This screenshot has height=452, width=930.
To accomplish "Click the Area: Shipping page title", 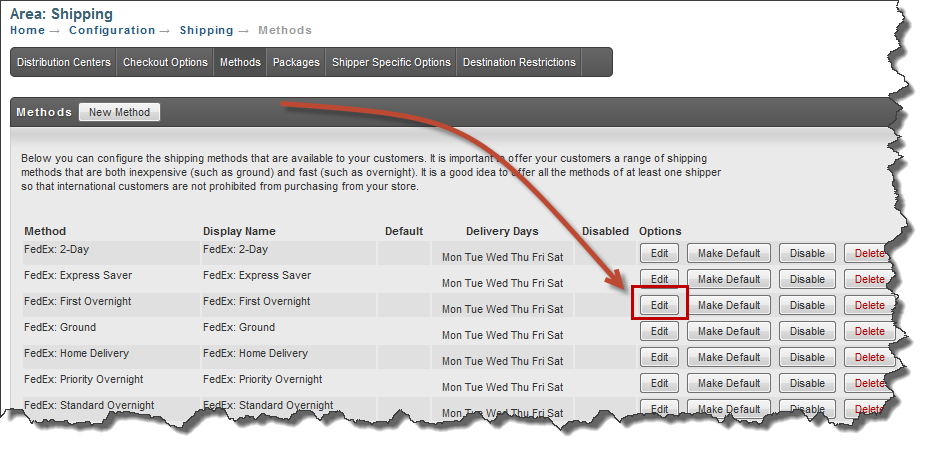I will click(x=61, y=14).
